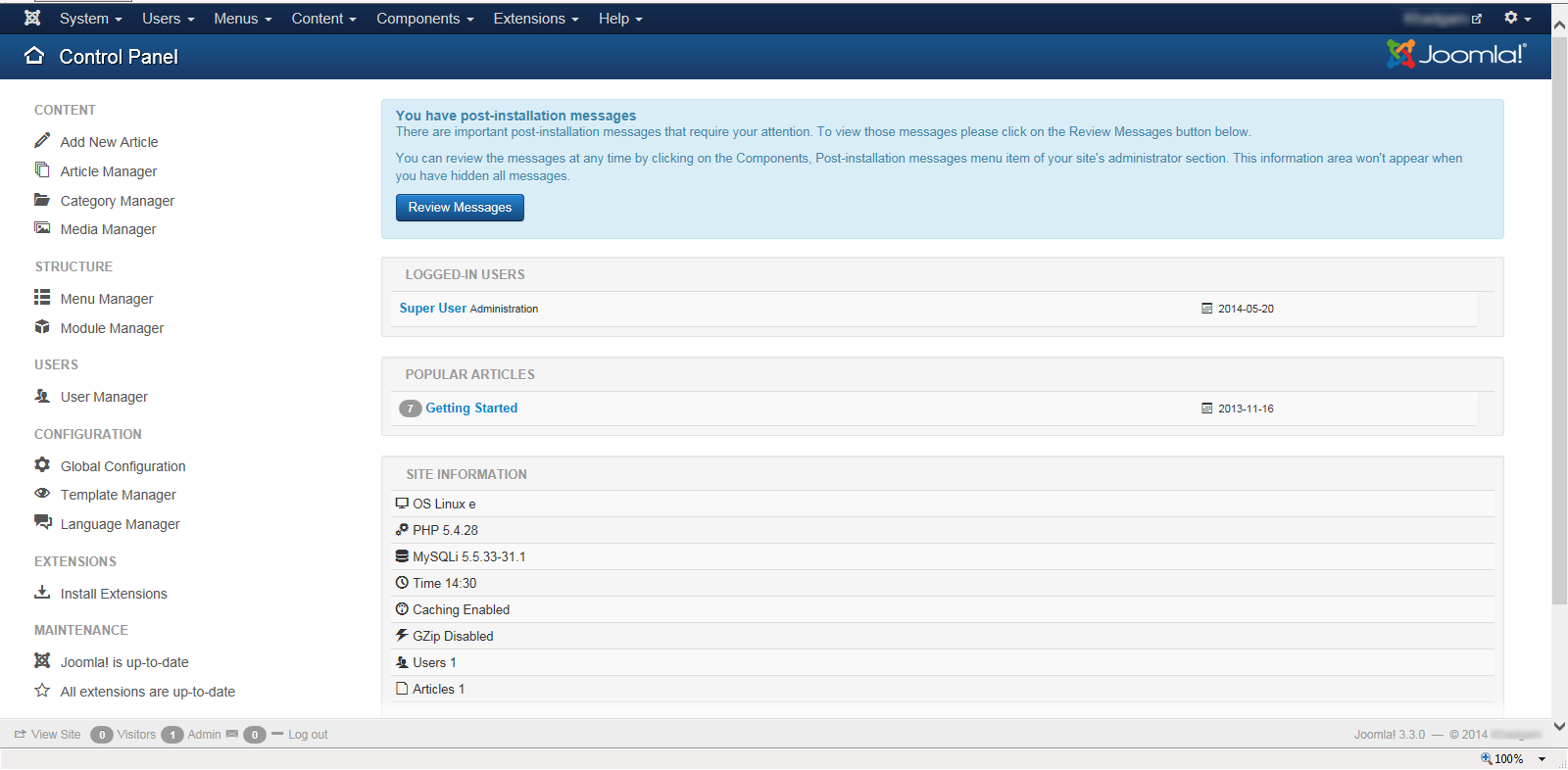This screenshot has height=770, width=1568.
Task: Go to Article Manager
Action: pos(109,171)
